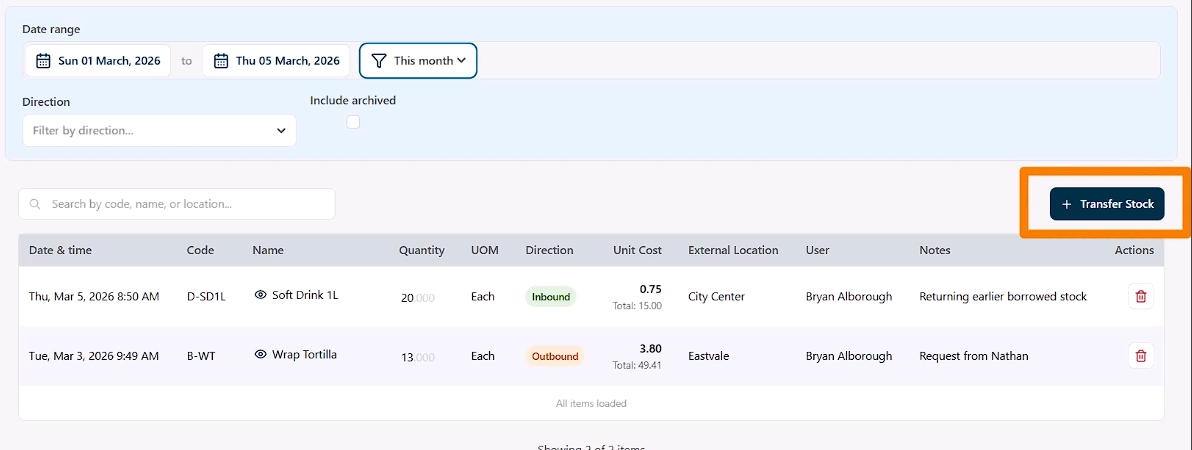Click the start date calendar icon
This screenshot has width=1192, height=450.
43,61
